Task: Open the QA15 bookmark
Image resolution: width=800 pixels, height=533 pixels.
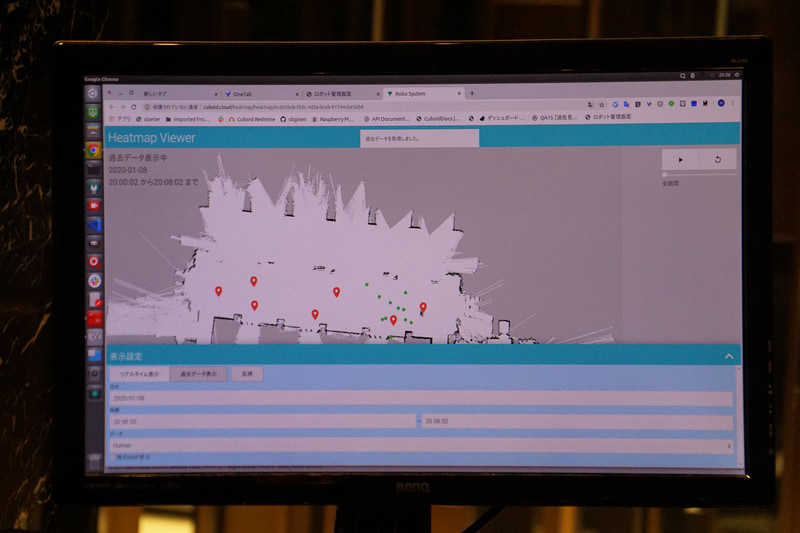Action: [554, 117]
